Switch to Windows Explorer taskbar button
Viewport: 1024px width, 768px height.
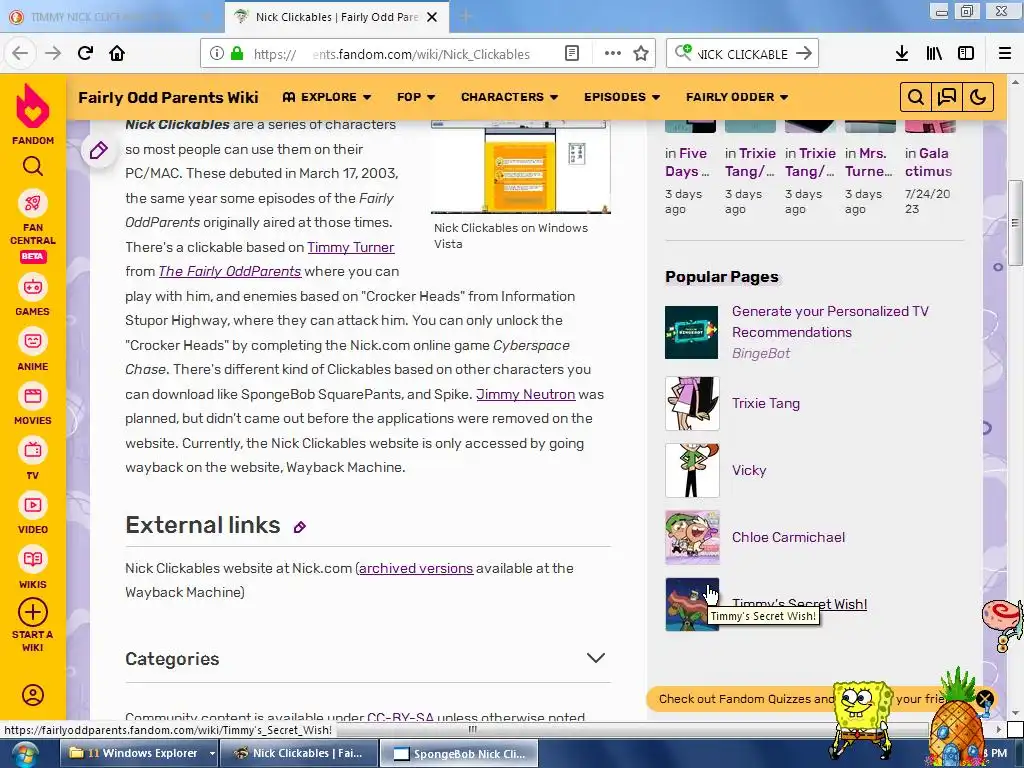click(x=133, y=753)
